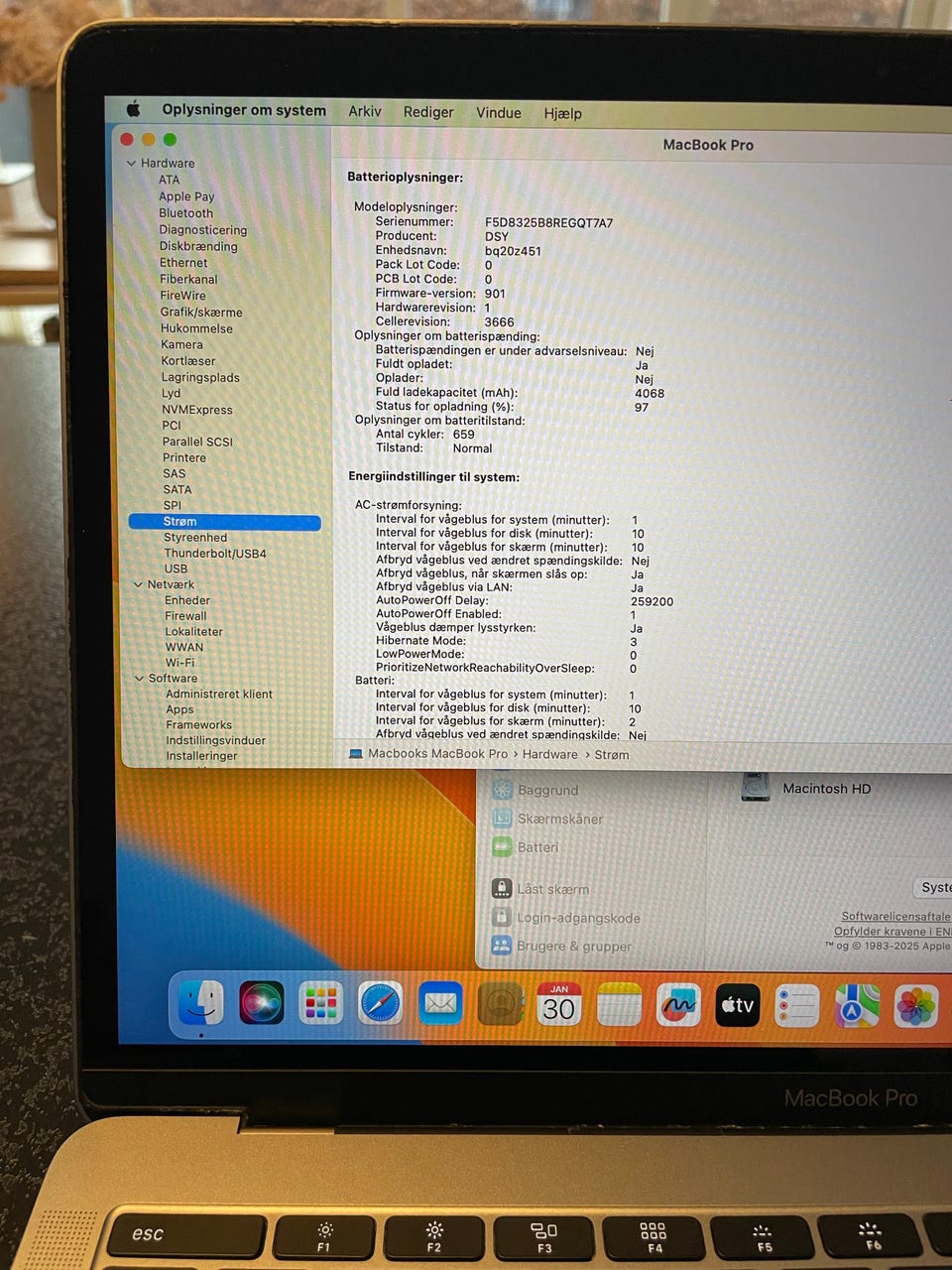Viewport: 952px width, 1270px height.
Task: Select Kamera in the sidebar
Action: tap(181, 344)
